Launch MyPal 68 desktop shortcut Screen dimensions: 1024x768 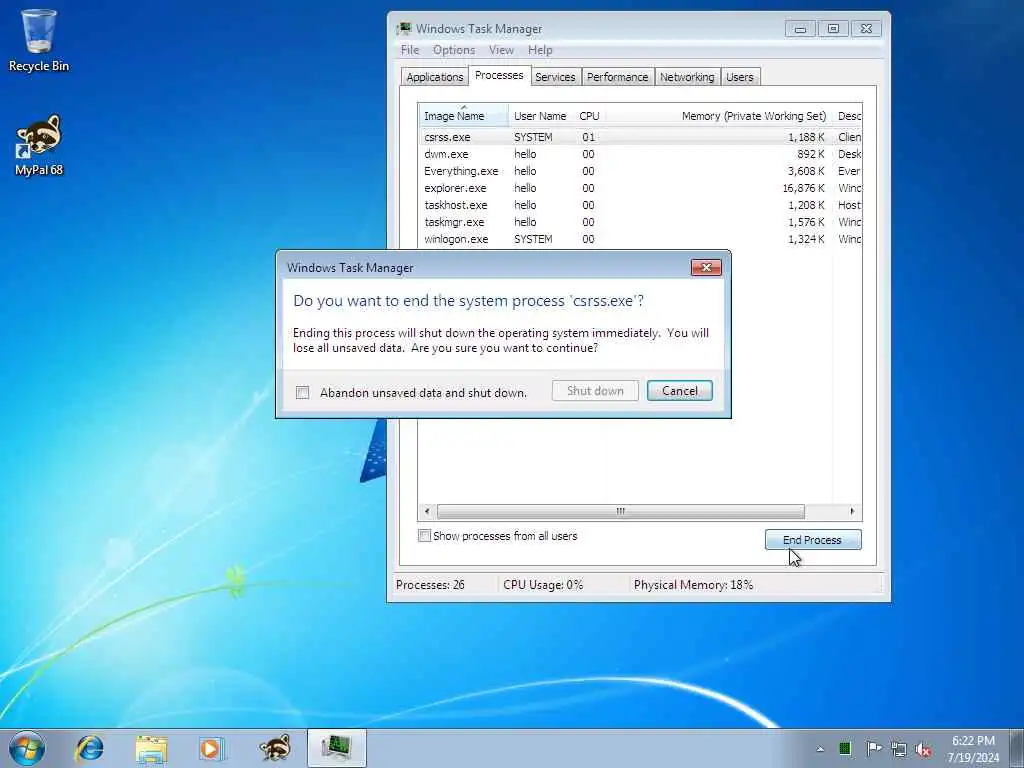point(39,145)
